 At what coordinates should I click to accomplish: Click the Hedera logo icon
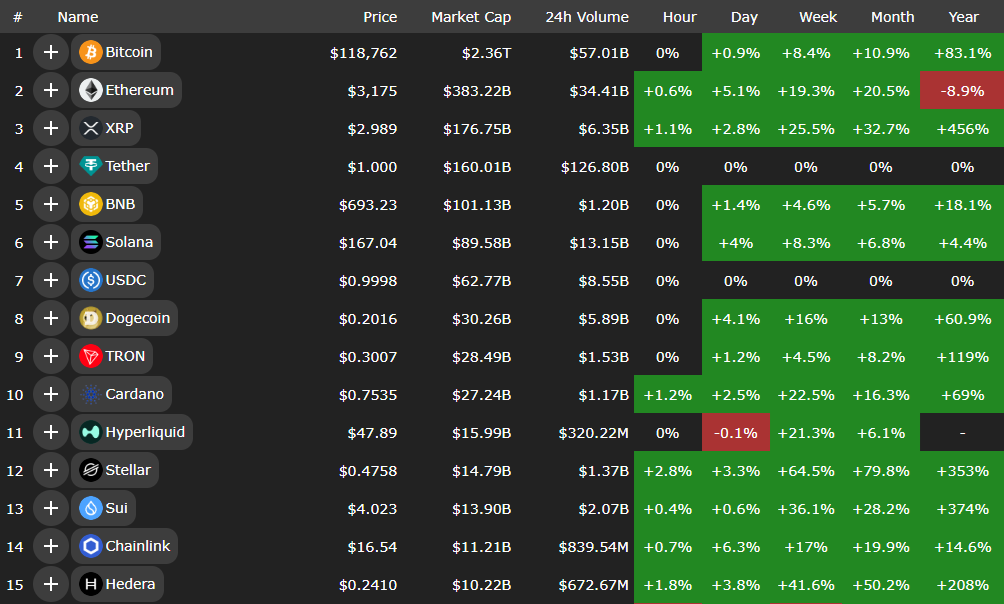tap(90, 584)
